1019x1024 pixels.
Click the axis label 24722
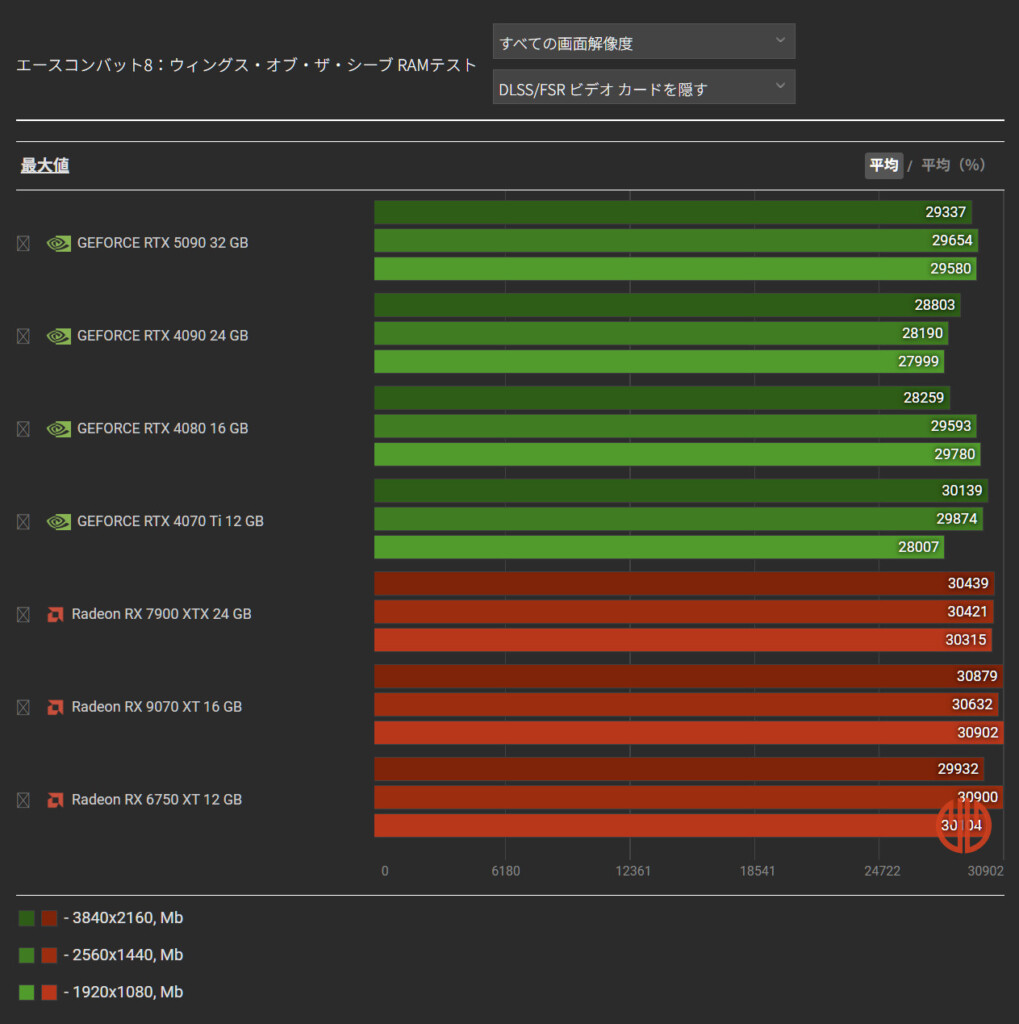[882, 871]
